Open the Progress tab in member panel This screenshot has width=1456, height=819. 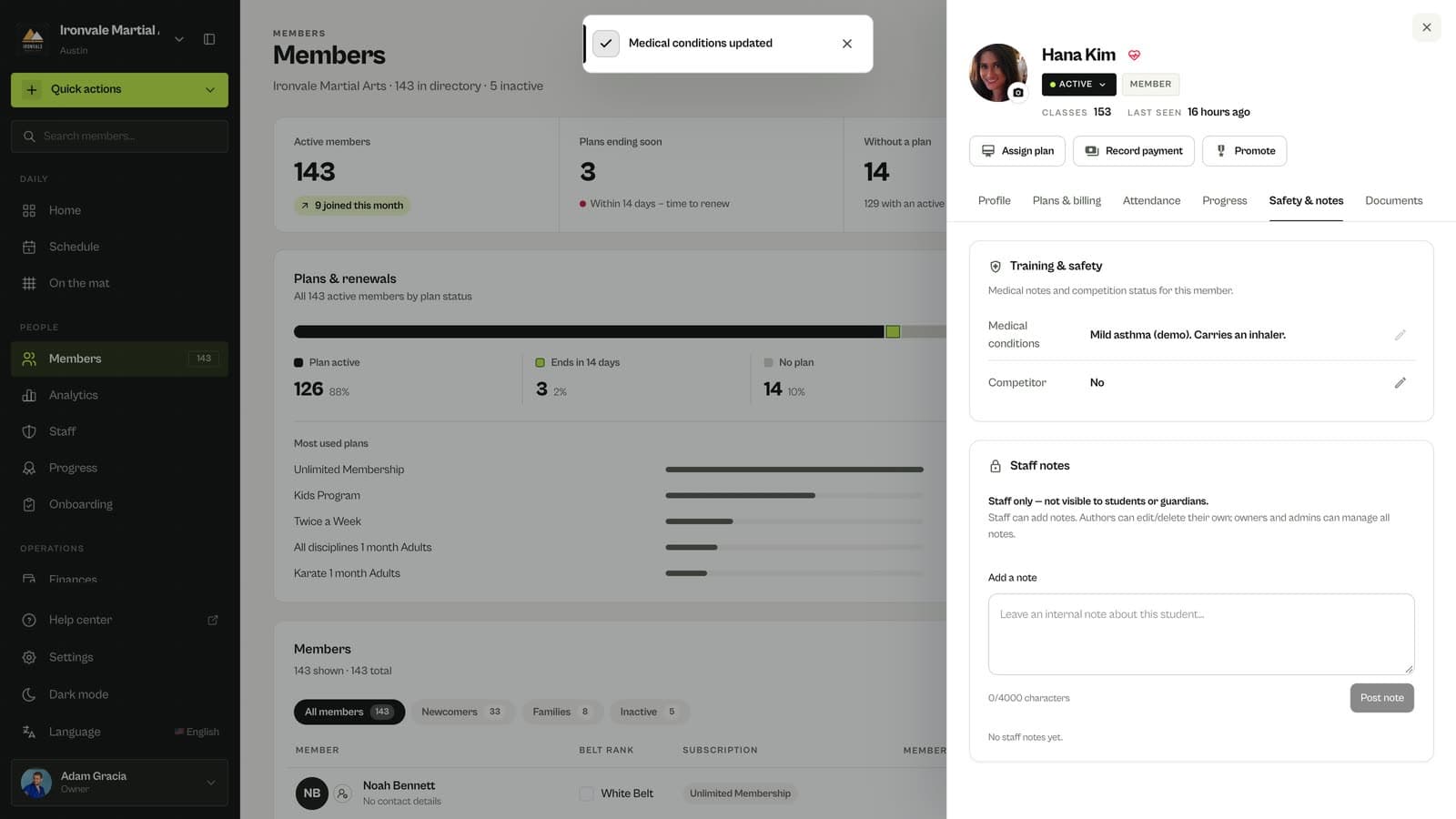tap(1224, 201)
